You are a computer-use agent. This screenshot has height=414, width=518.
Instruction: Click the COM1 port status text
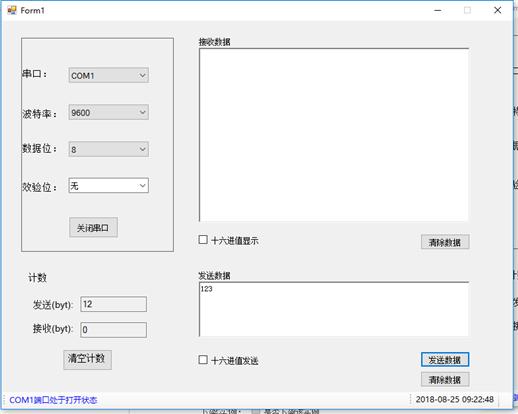click(53, 400)
